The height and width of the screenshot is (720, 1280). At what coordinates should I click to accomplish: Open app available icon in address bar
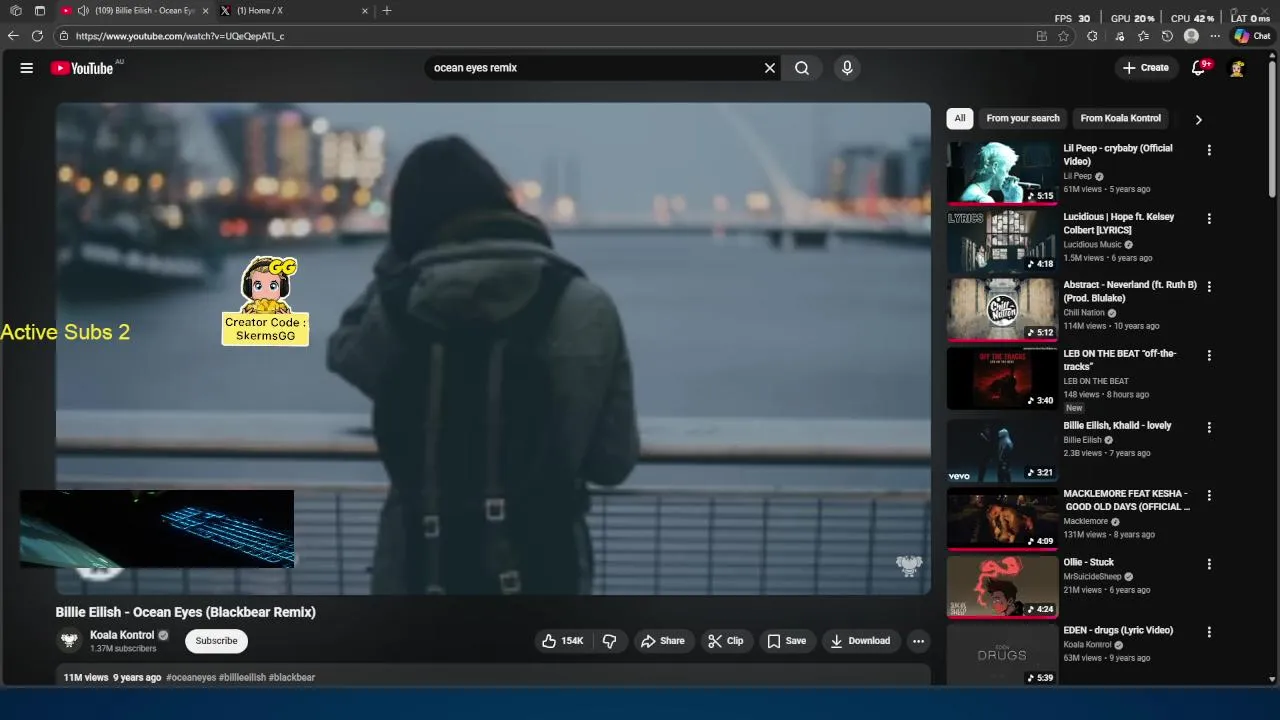(x=1042, y=36)
